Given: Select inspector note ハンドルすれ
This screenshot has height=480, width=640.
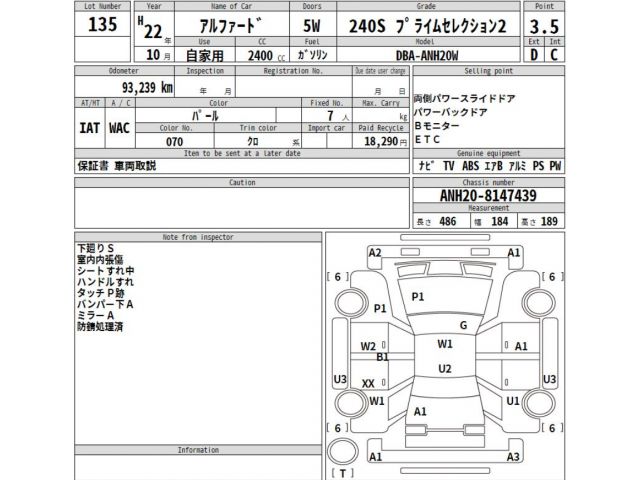Looking at the screenshot, I should pos(105,282).
